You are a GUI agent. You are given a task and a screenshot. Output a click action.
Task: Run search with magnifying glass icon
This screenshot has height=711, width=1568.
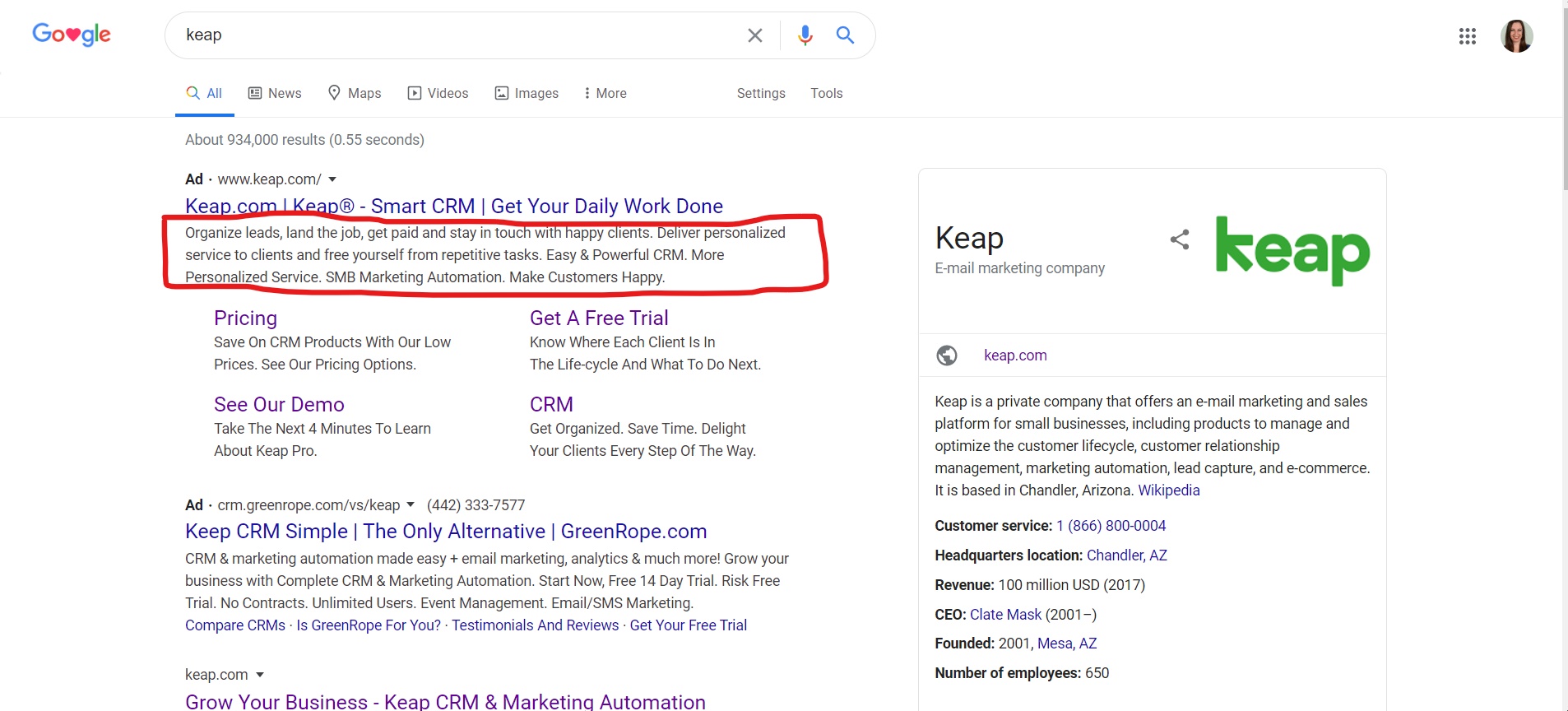pyautogui.click(x=845, y=35)
